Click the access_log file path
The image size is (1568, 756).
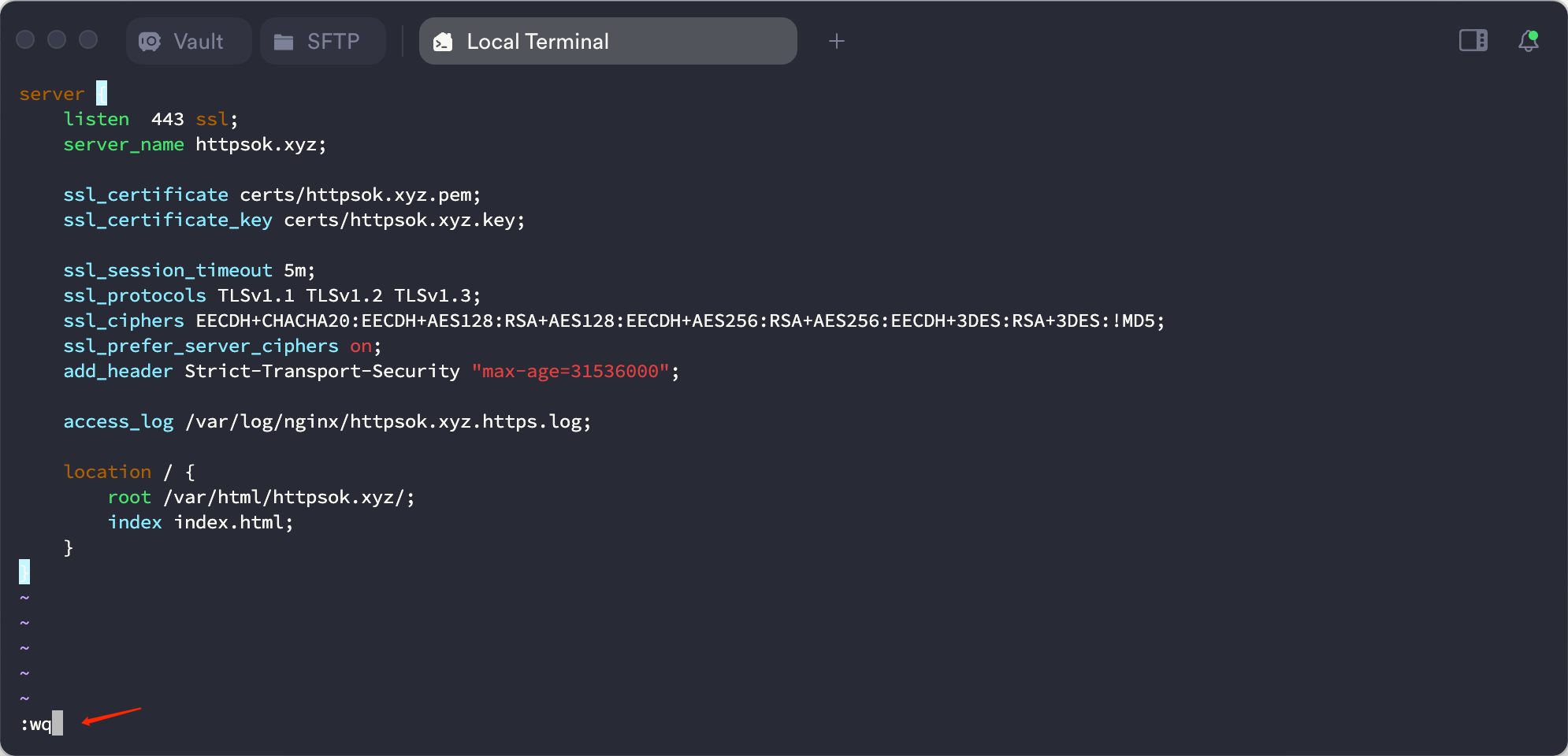[388, 421]
